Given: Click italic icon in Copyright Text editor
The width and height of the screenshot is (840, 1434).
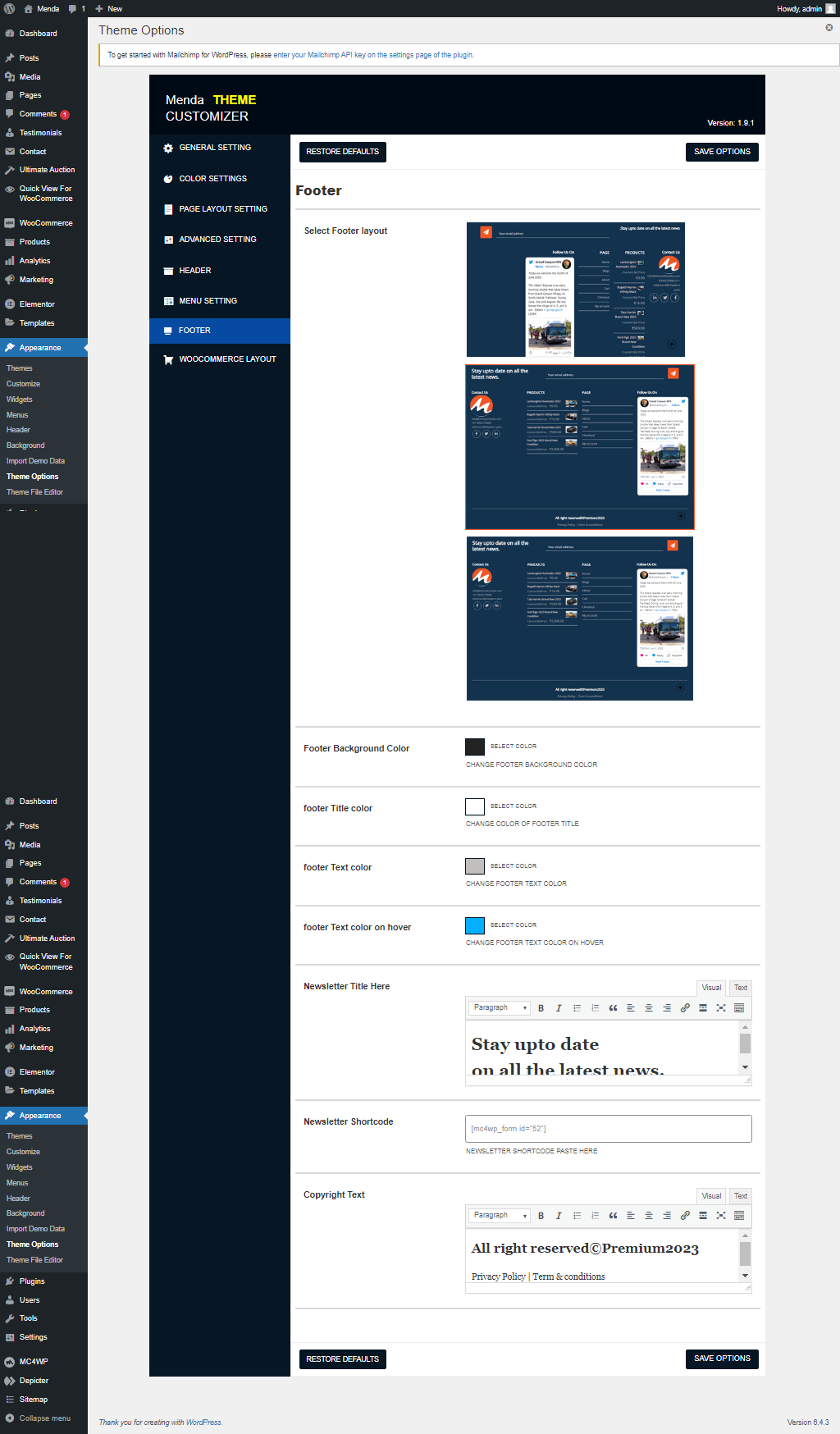Looking at the screenshot, I should point(559,1216).
